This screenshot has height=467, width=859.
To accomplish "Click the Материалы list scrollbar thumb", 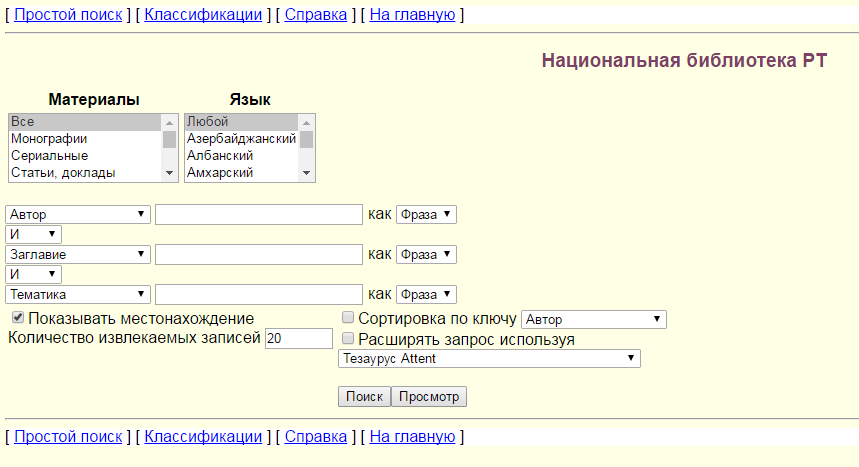I will click(x=170, y=139).
